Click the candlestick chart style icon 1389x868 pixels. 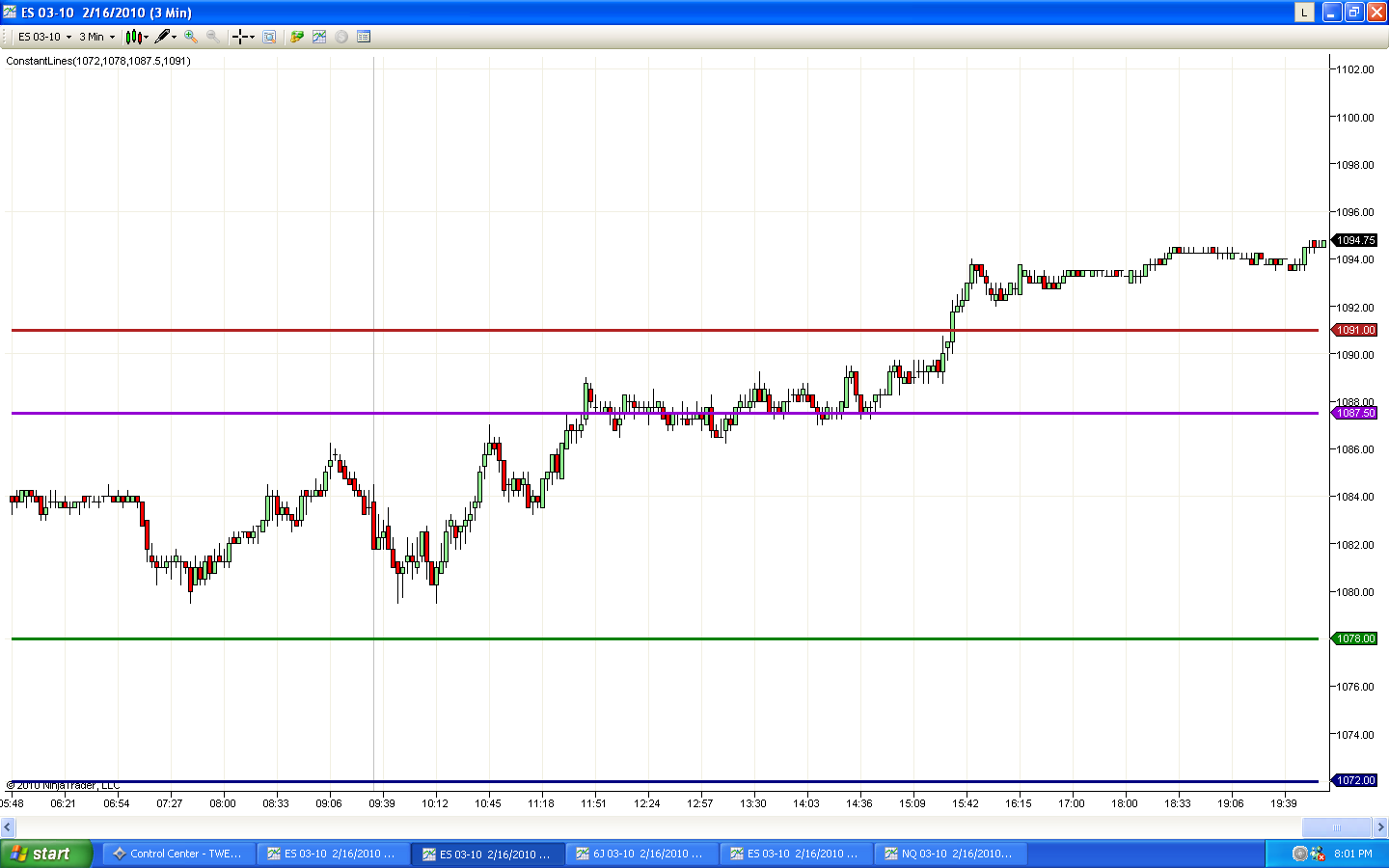(133, 37)
